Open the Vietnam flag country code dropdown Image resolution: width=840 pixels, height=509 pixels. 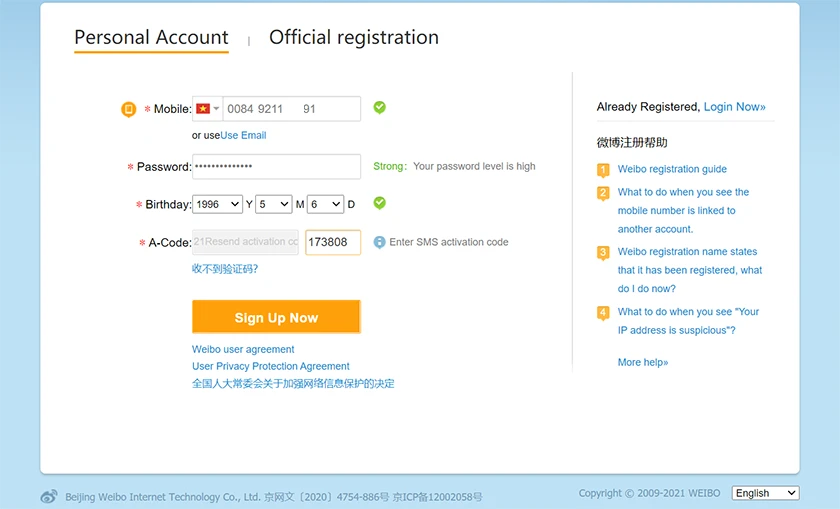coord(207,109)
